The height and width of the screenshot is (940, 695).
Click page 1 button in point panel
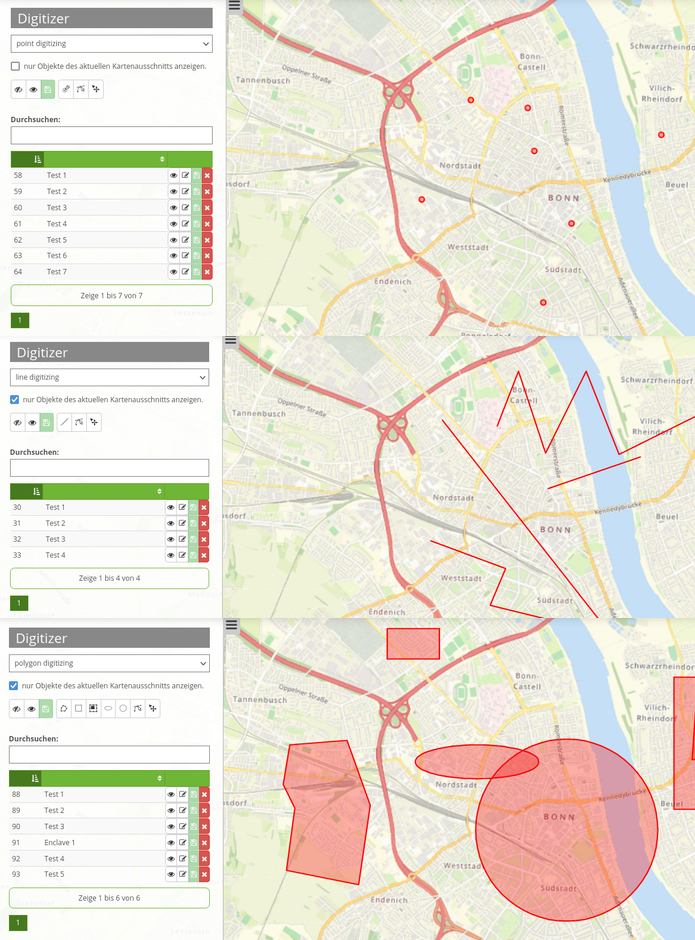[20, 320]
